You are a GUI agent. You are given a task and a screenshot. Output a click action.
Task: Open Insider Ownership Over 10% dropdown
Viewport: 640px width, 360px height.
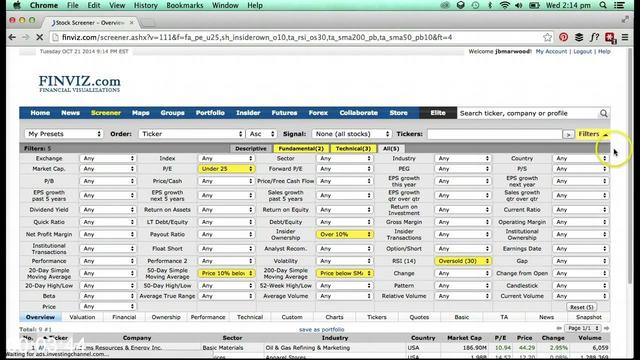click(x=345, y=234)
